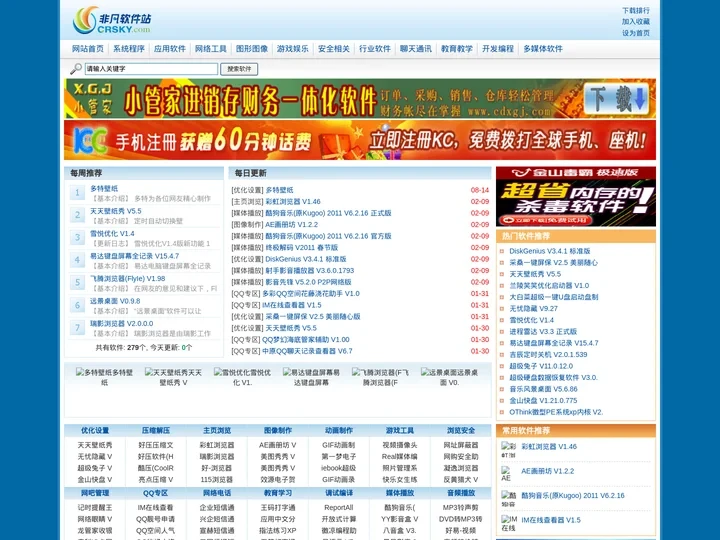Viewport: 720px width, 540px height.
Task: Click the 搜索软件 search button
Action: (x=239, y=69)
